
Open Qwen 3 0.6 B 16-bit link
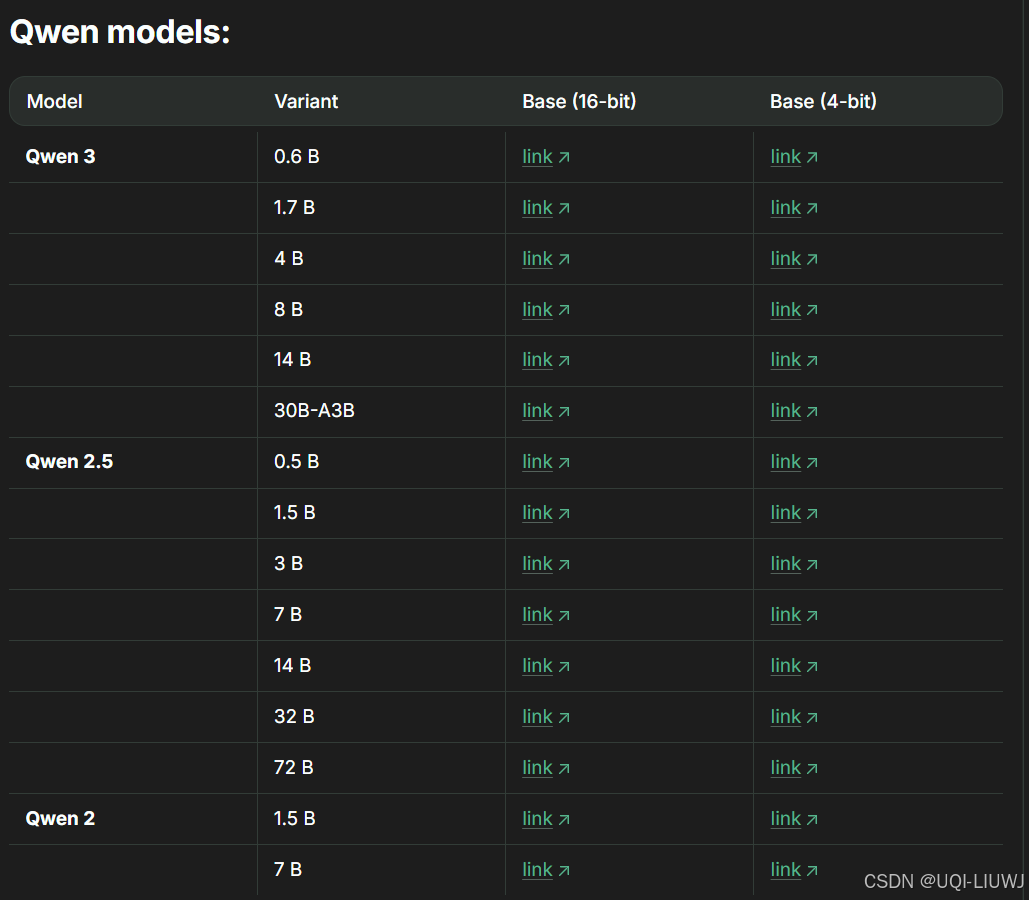[x=545, y=157]
